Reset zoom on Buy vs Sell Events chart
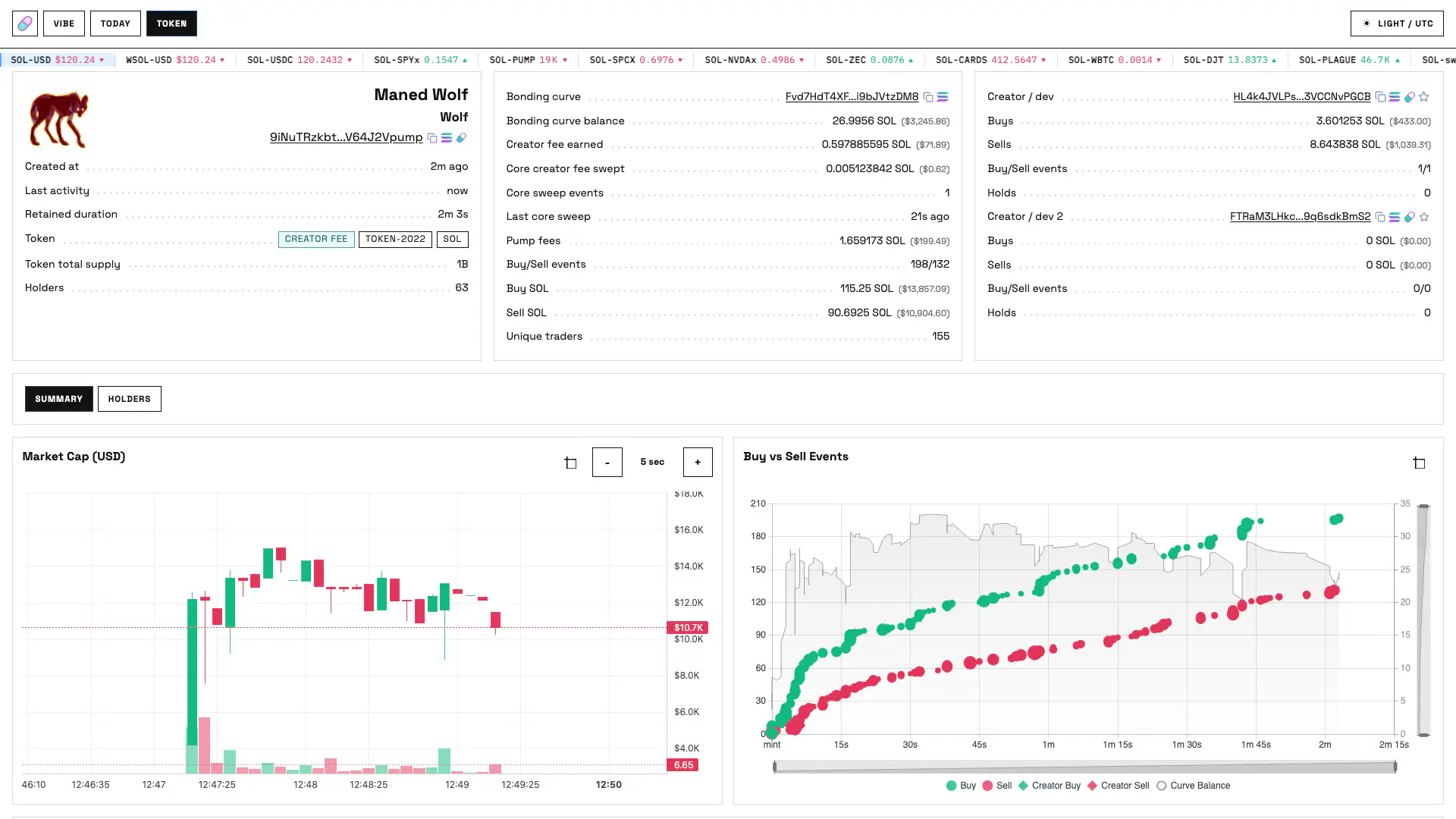 tap(1419, 463)
